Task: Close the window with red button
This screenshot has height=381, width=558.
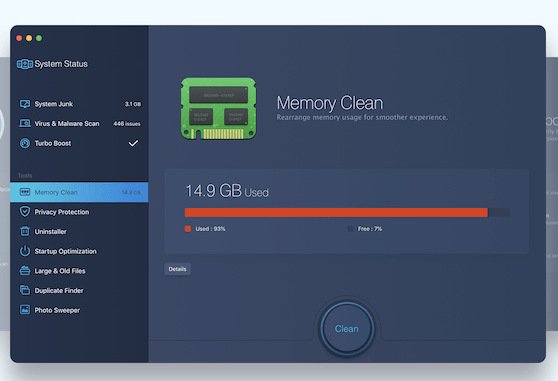Action: point(19,38)
